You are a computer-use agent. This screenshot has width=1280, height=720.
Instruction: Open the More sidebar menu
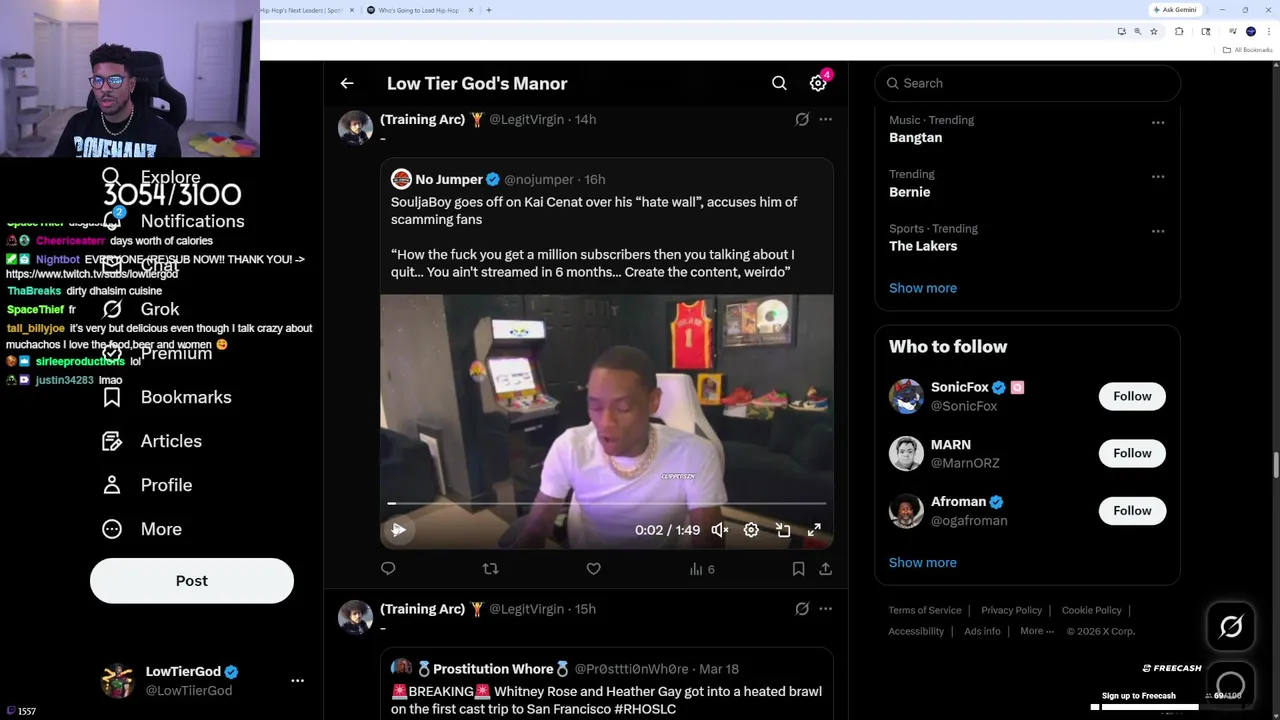[144, 529]
